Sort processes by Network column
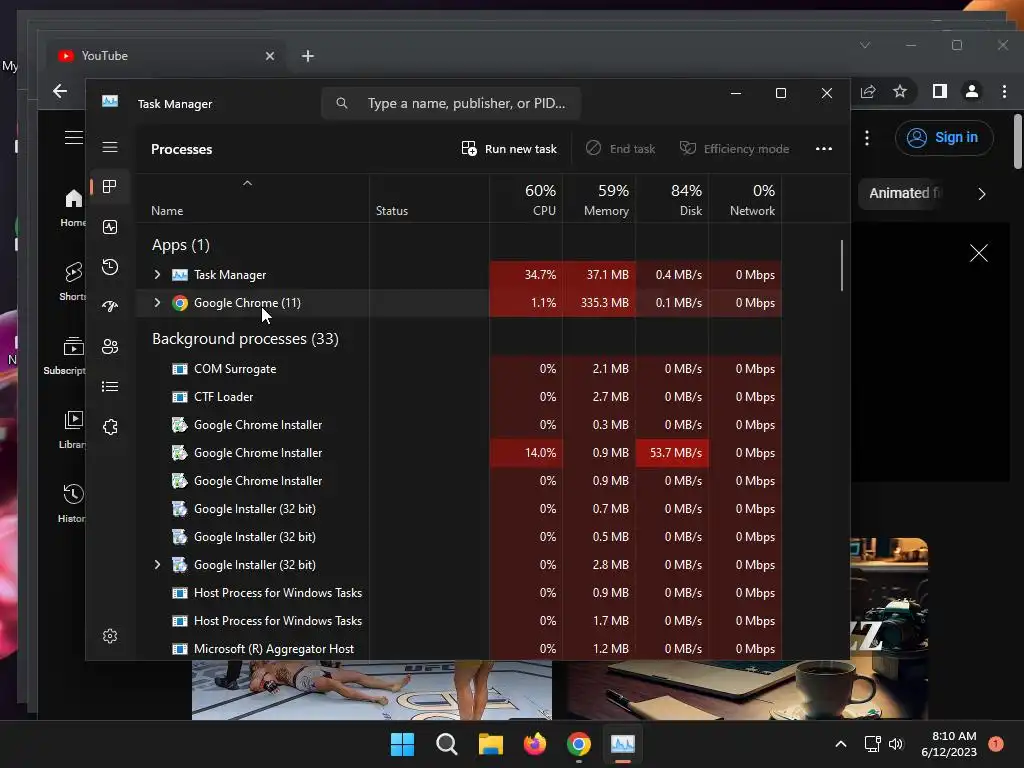Screen dimensions: 1024x768 click(746, 200)
